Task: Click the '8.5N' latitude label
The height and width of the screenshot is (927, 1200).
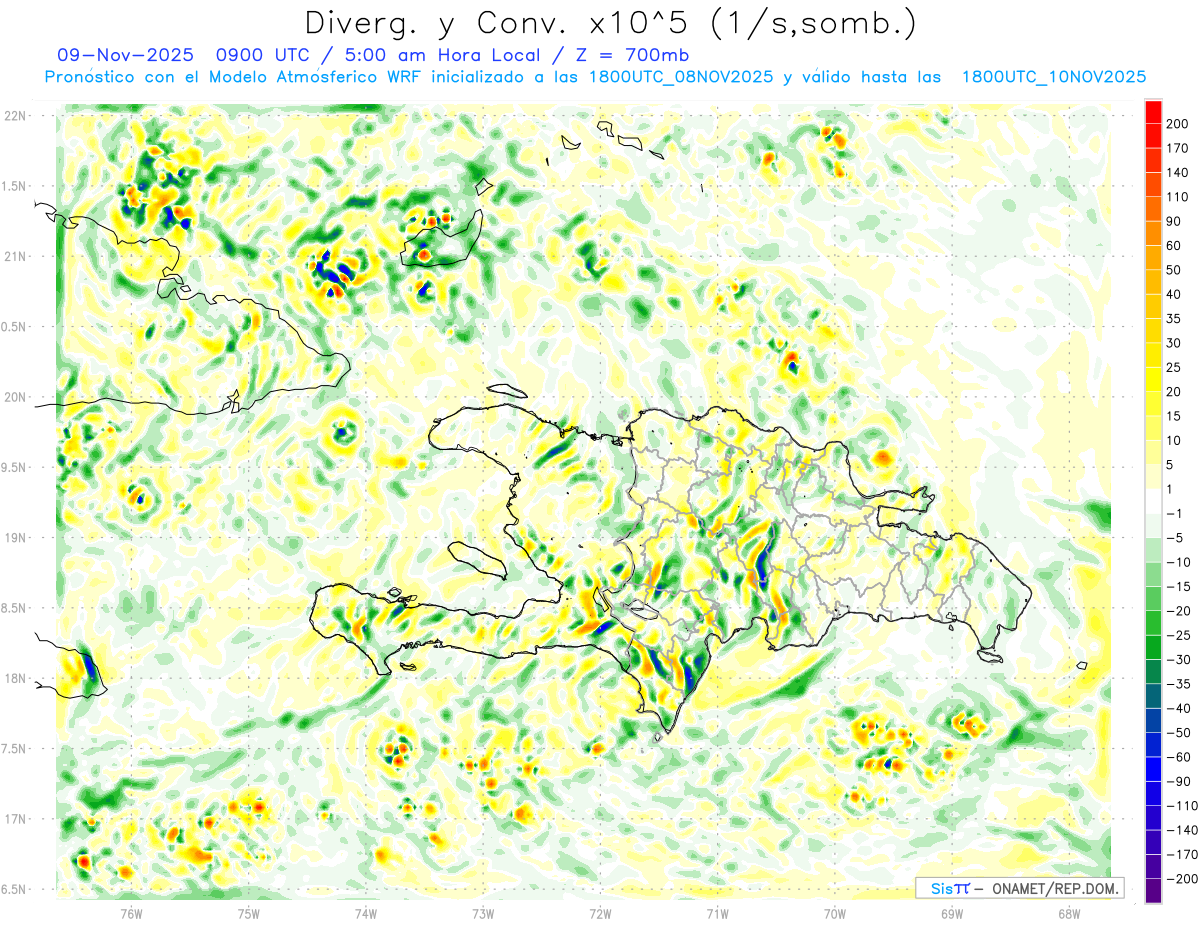Action: pyautogui.click(x=15, y=608)
